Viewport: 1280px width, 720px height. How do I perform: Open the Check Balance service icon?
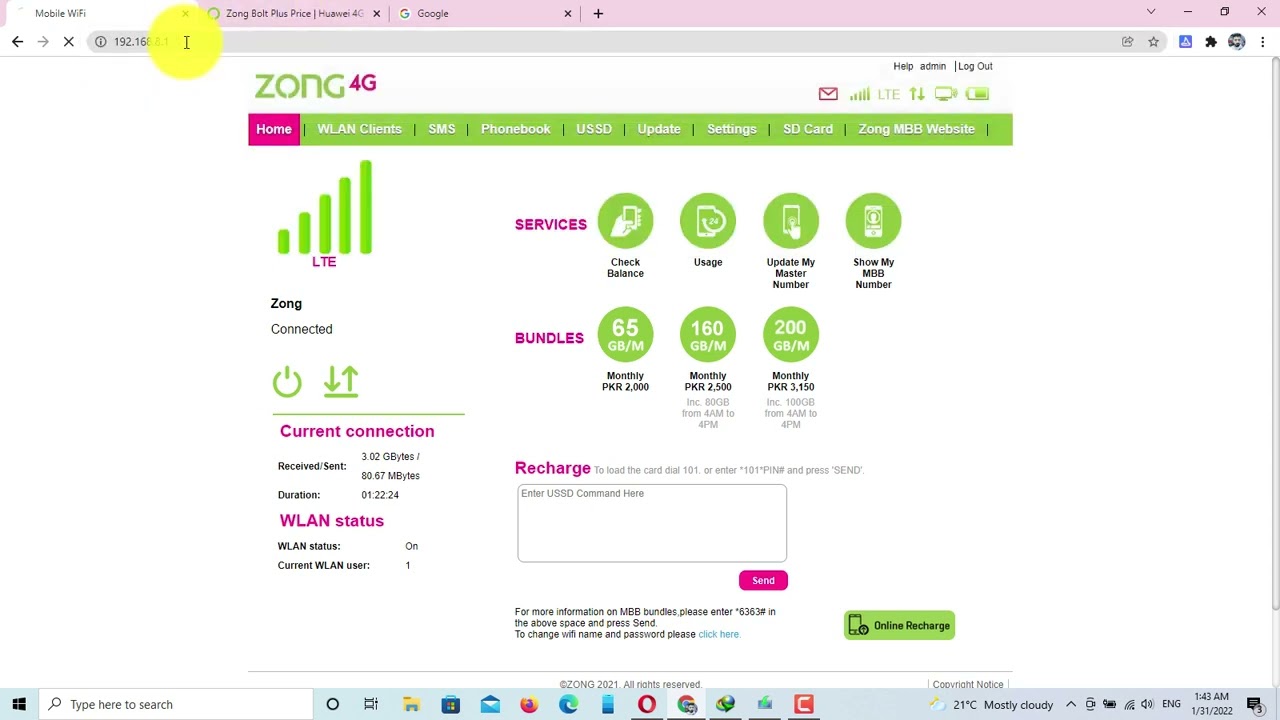coord(625,221)
